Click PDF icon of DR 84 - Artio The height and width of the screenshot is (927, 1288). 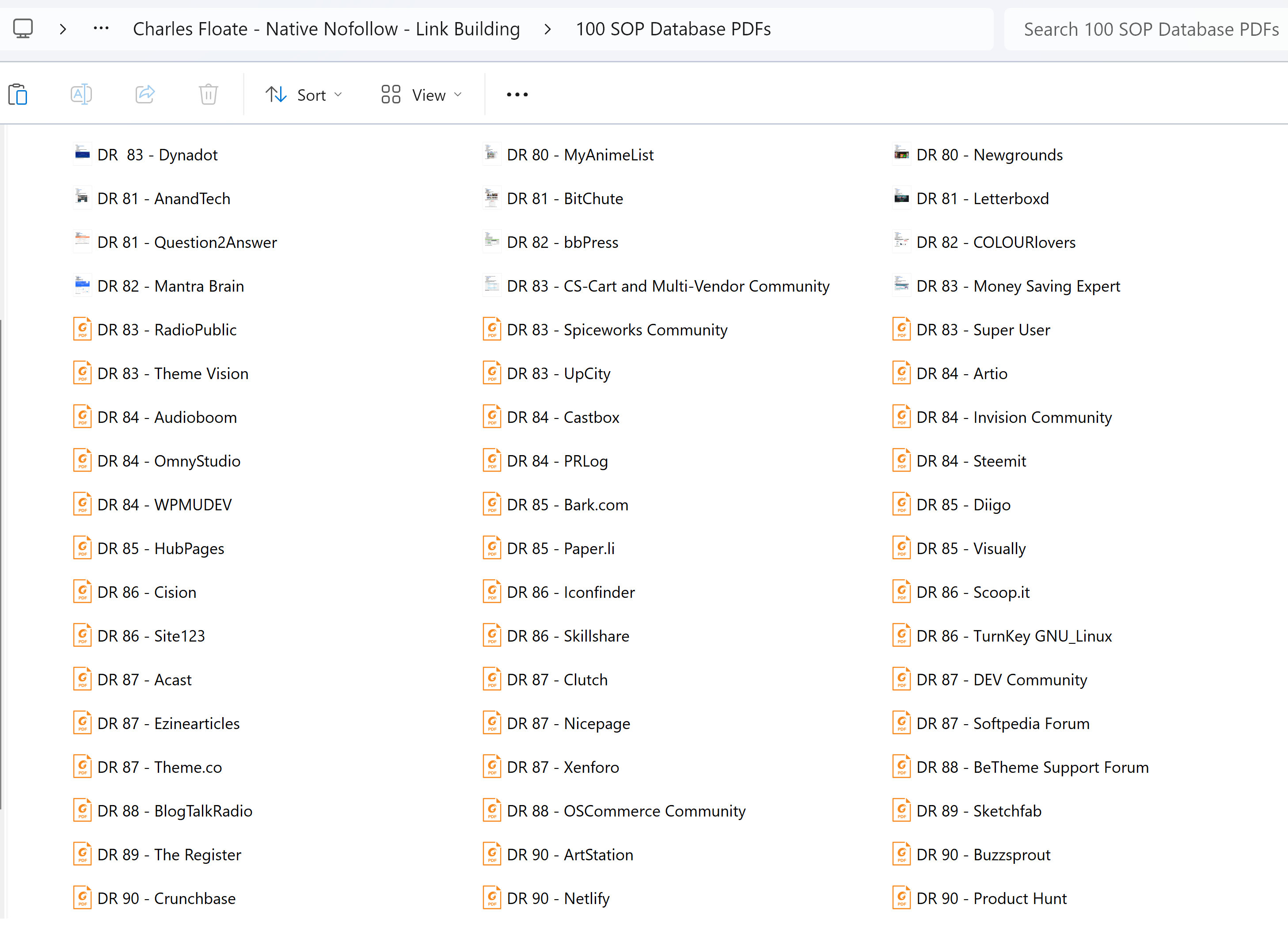[x=901, y=373]
